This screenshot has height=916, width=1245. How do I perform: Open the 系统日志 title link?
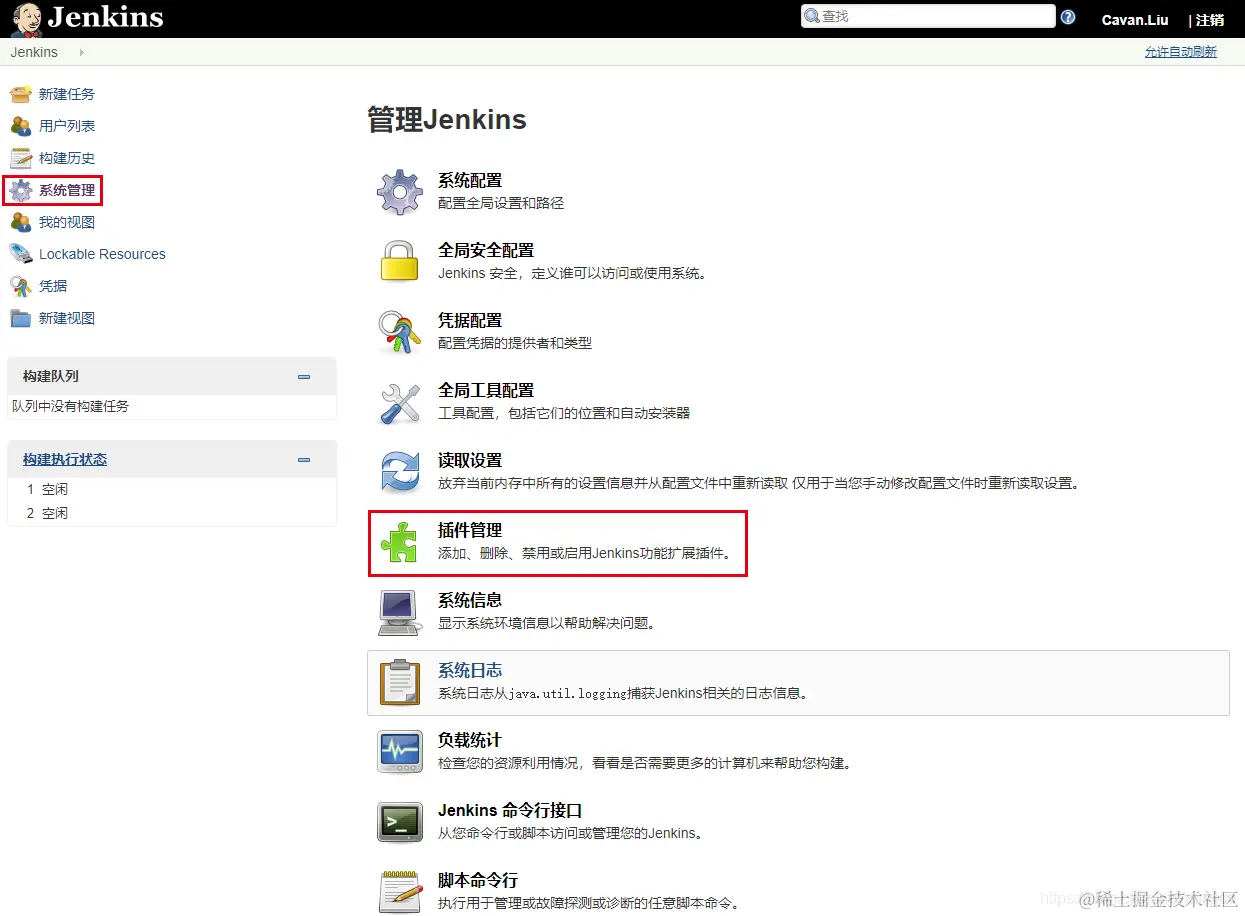470,671
